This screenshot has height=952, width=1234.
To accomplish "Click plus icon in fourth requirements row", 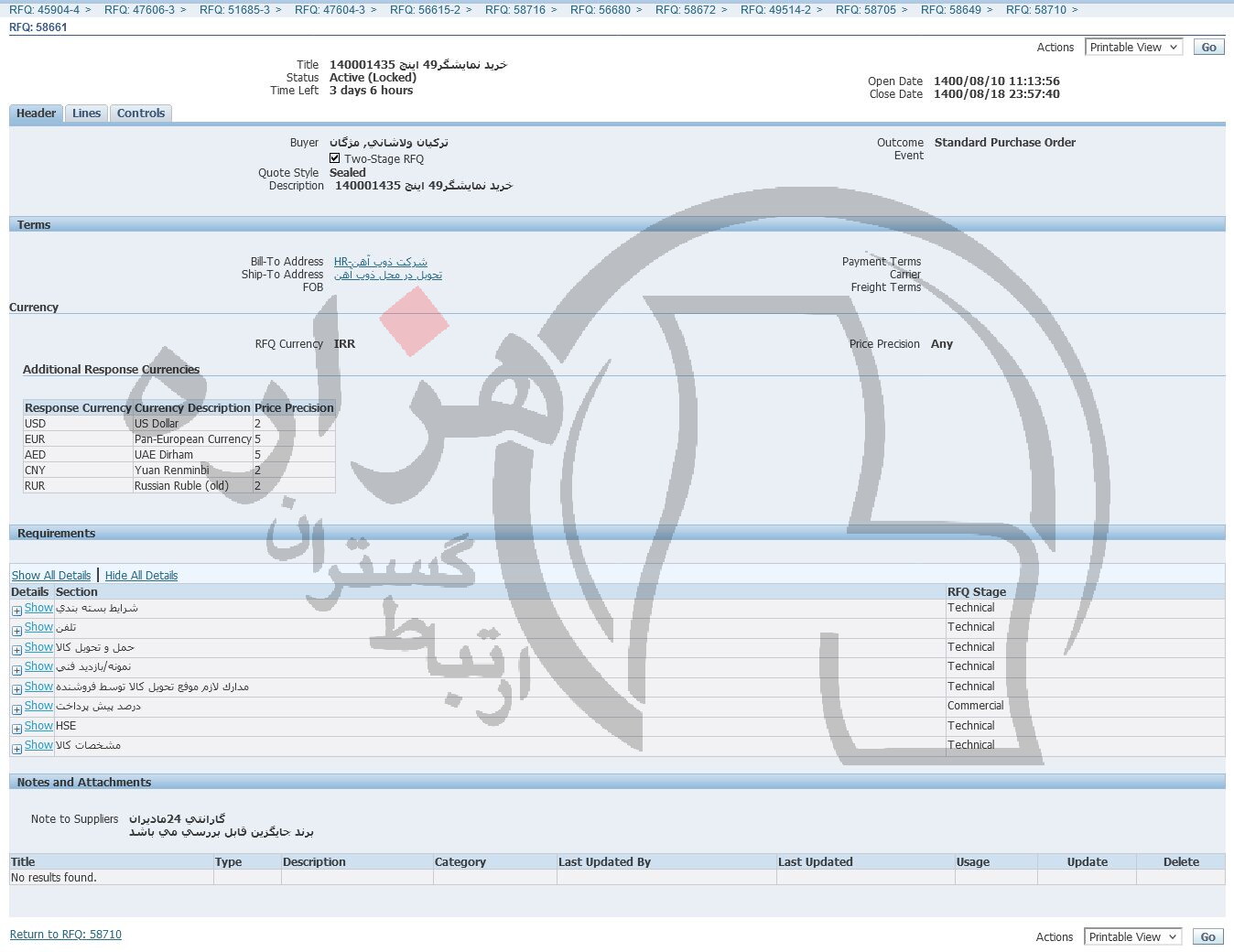I will point(16,670).
